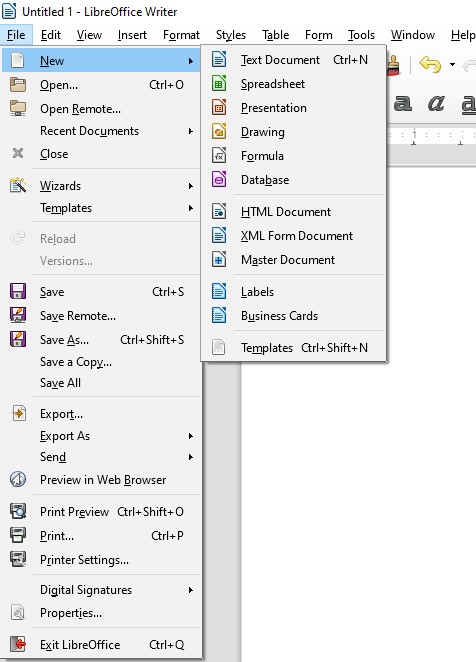Expand the Wizards submenu arrow
This screenshot has height=662, width=476.
coord(191,186)
